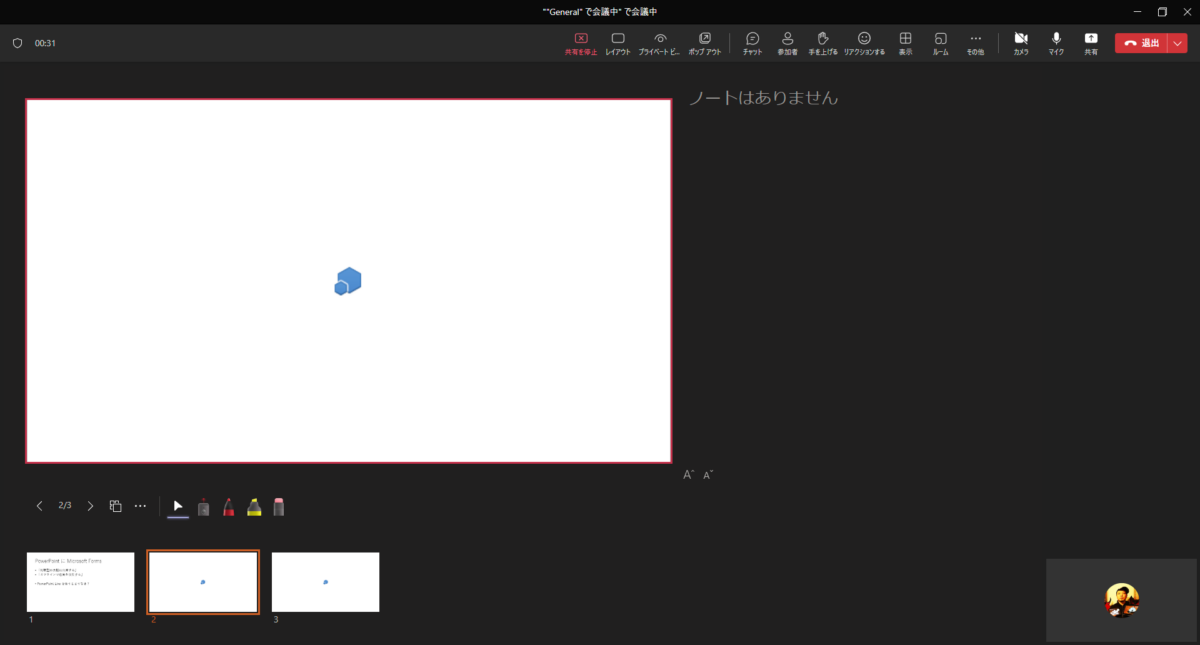
Task: Unmute the microphone
Action: tap(1055, 42)
